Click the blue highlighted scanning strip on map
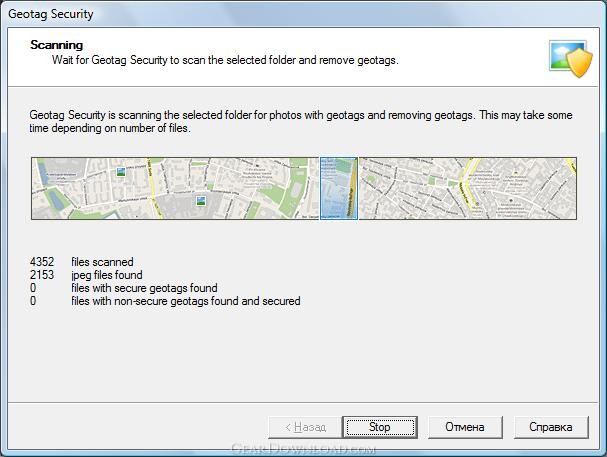 tap(339, 188)
